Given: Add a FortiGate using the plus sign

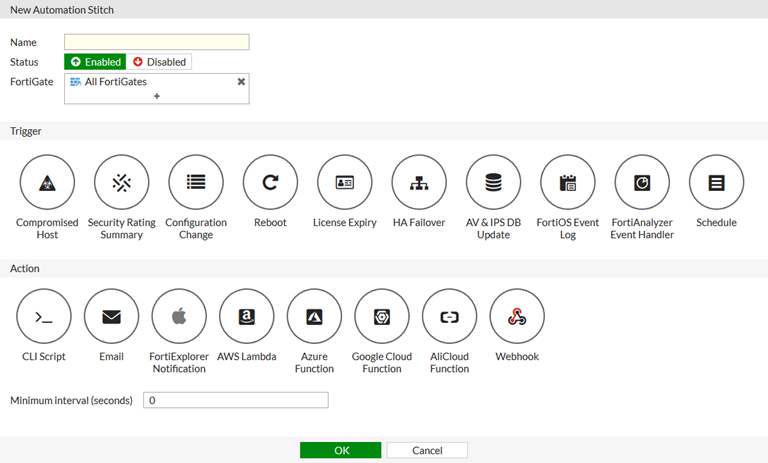Looking at the screenshot, I should 157,96.
